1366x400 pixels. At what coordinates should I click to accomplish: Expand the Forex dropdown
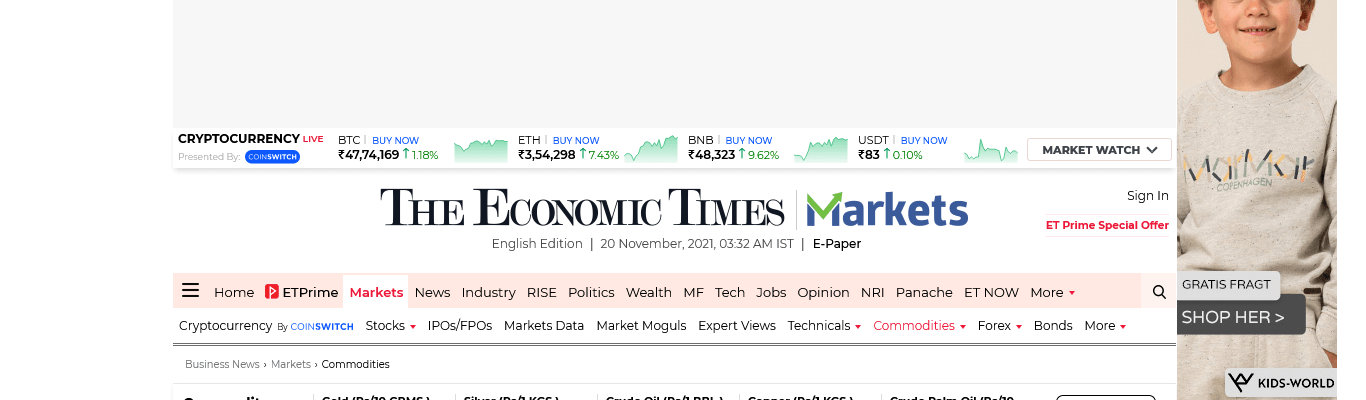click(x=1018, y=327)
